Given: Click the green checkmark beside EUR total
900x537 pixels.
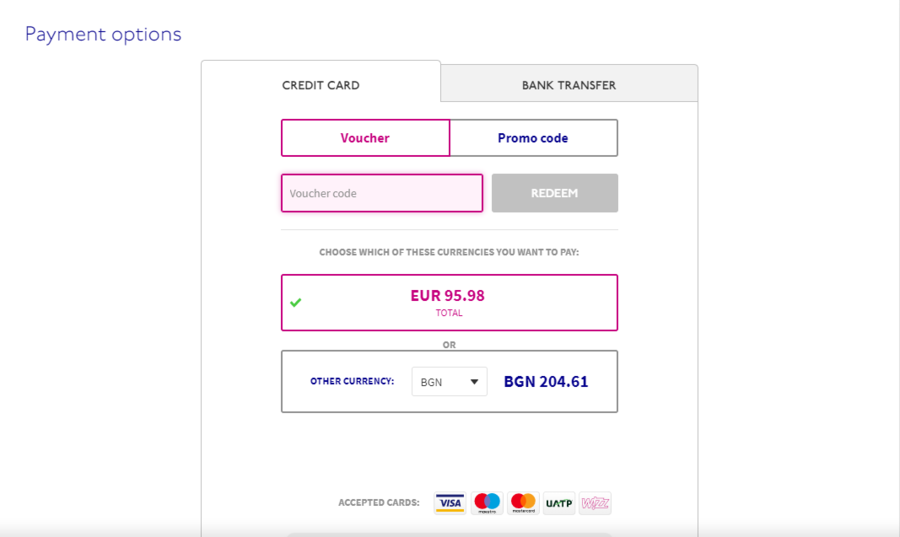Looking at the screenshot, I should click(296, 302).
